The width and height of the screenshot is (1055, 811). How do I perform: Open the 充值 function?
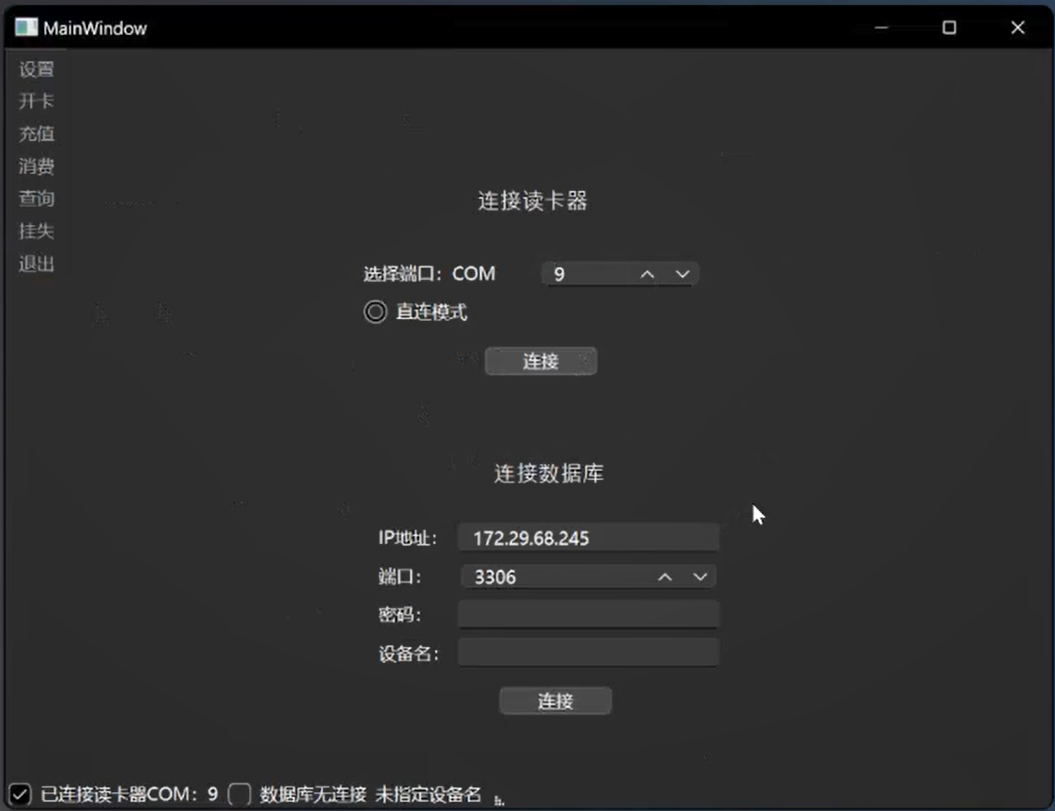(36, 133)
